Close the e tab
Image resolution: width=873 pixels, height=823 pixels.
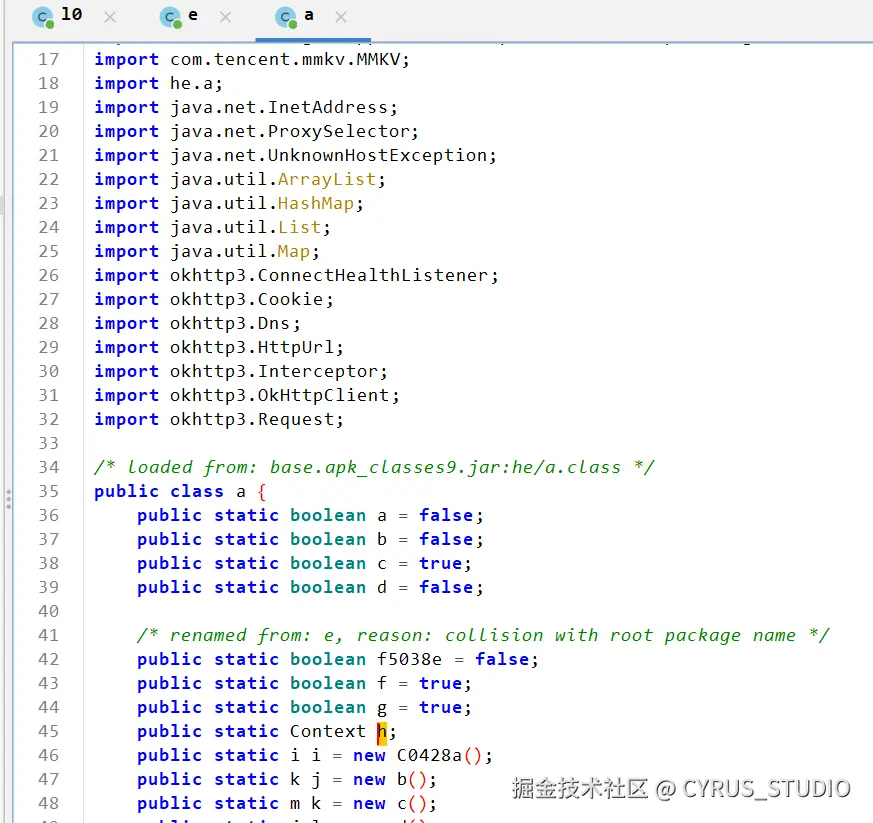(225, 17)
